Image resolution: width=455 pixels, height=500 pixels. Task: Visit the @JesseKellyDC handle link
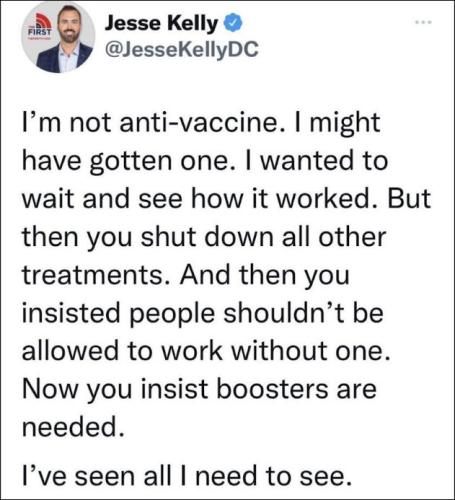pyautogui.click(x=182, y=49)
